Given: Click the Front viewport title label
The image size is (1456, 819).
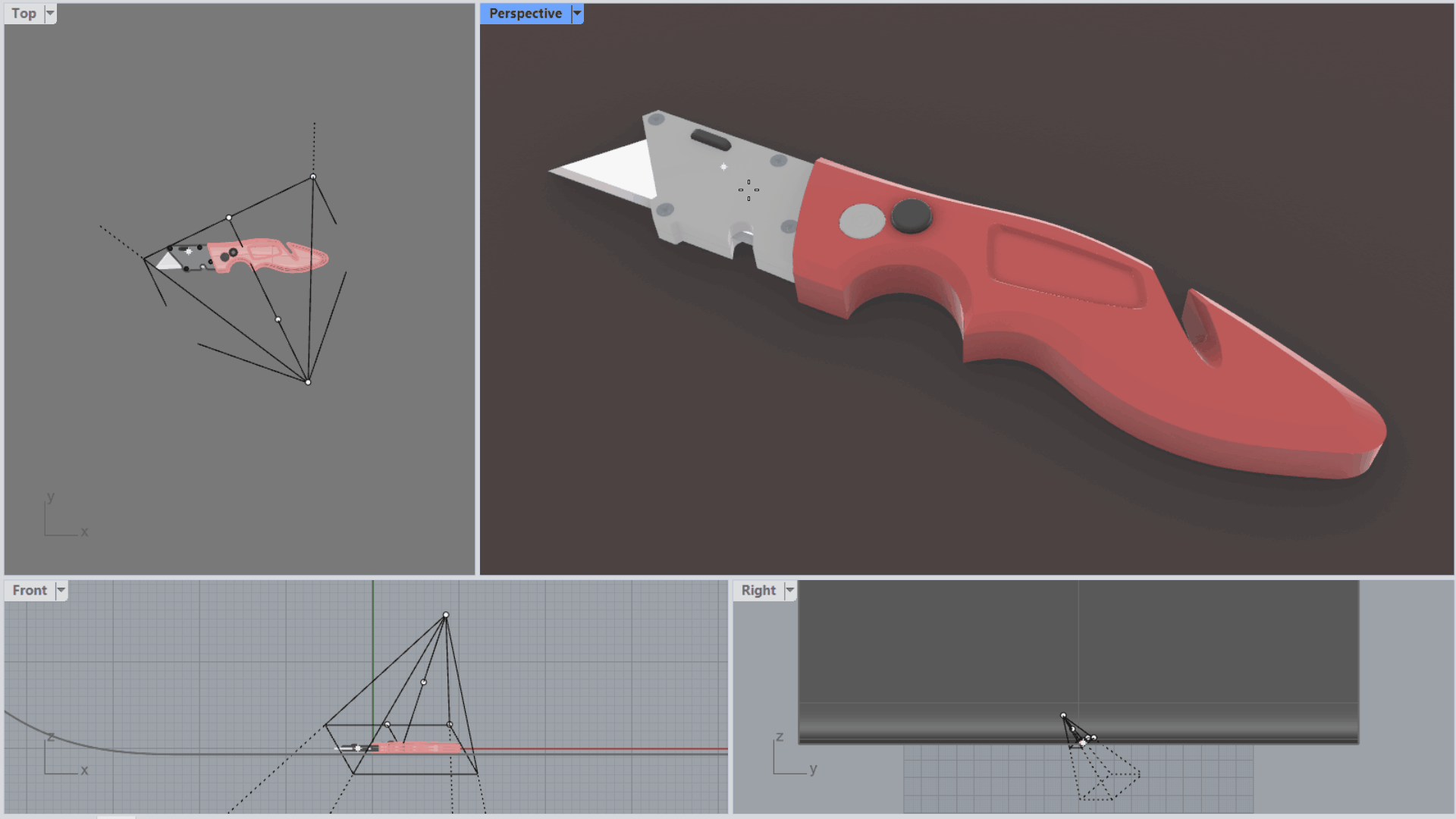Looking at the screenshot, I should (x=30, y=590).
